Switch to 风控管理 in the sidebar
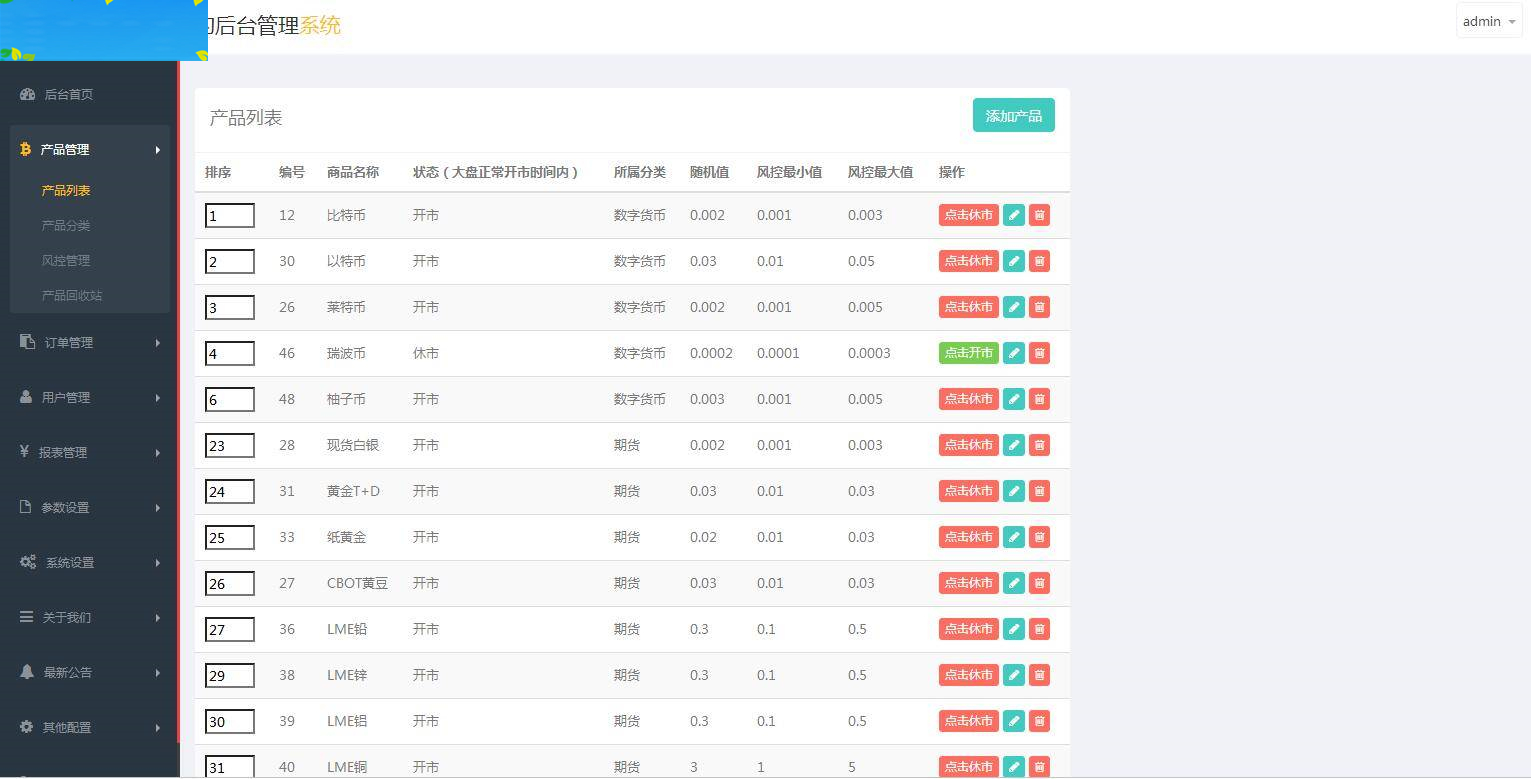Viewport: 1531px width, 779px height. click(x=66, y=260)
